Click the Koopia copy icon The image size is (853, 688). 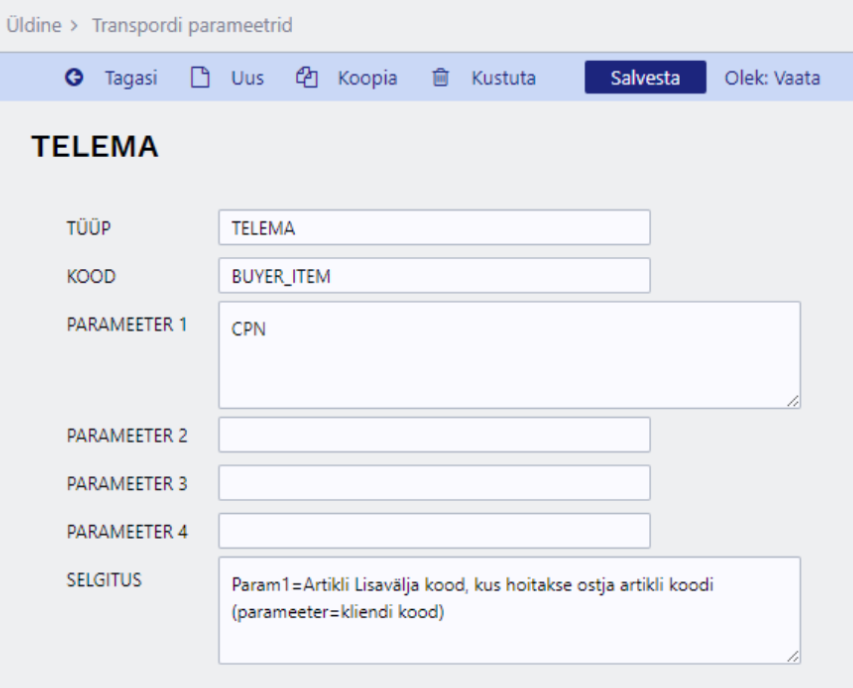tap(307, 77)
